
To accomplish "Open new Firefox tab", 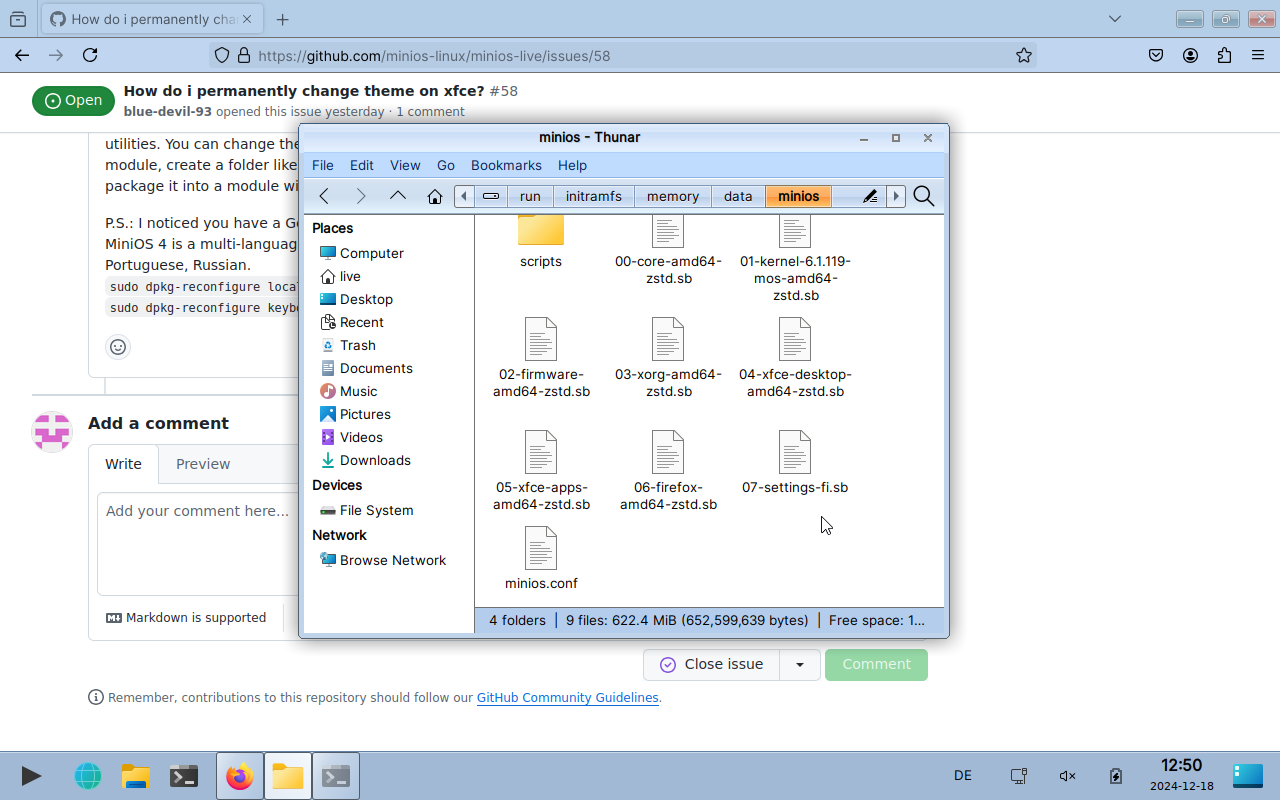I will (283, 19).
